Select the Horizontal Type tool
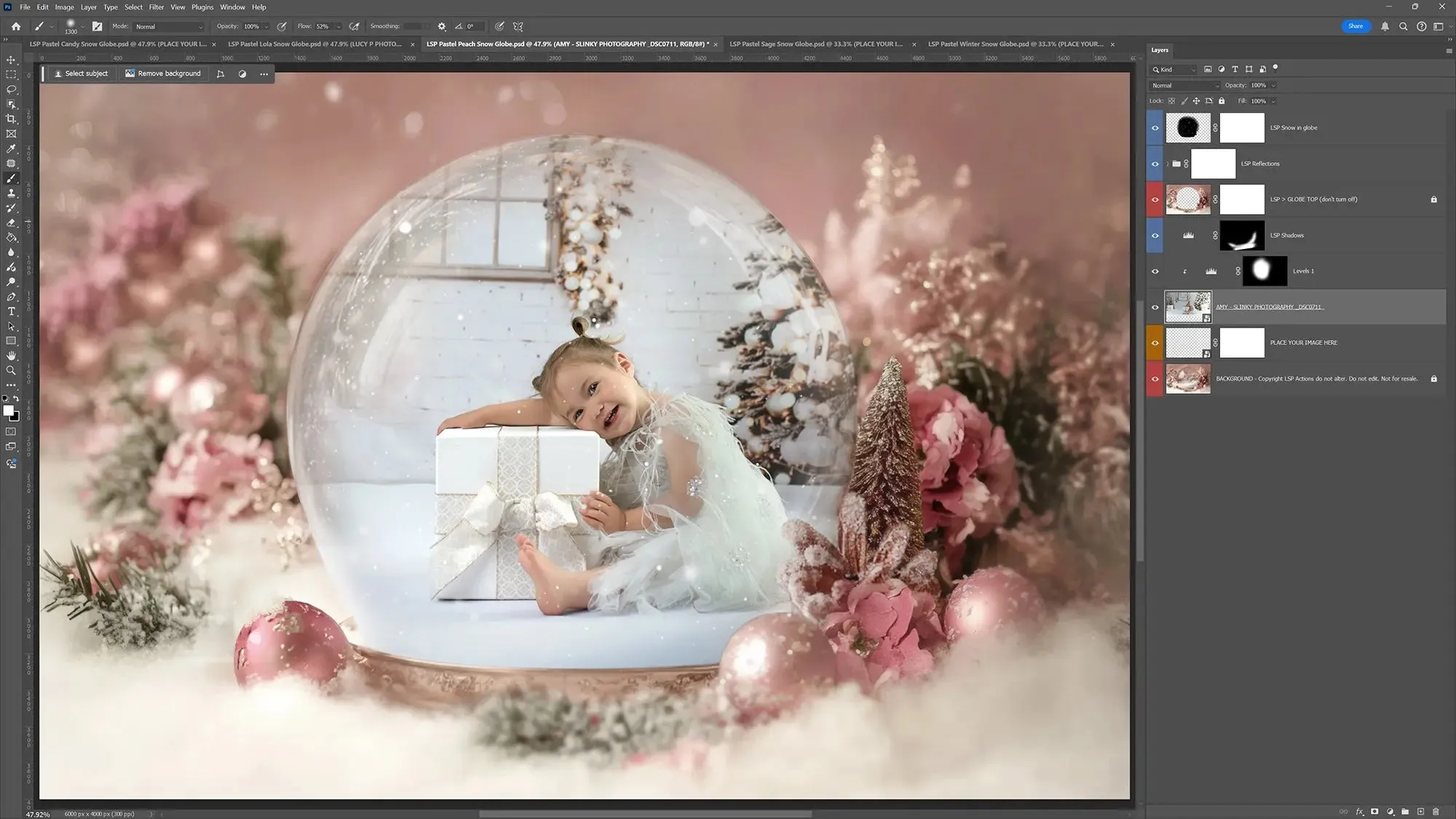This screenshot has width=1456, height=819. click(11, 312)
